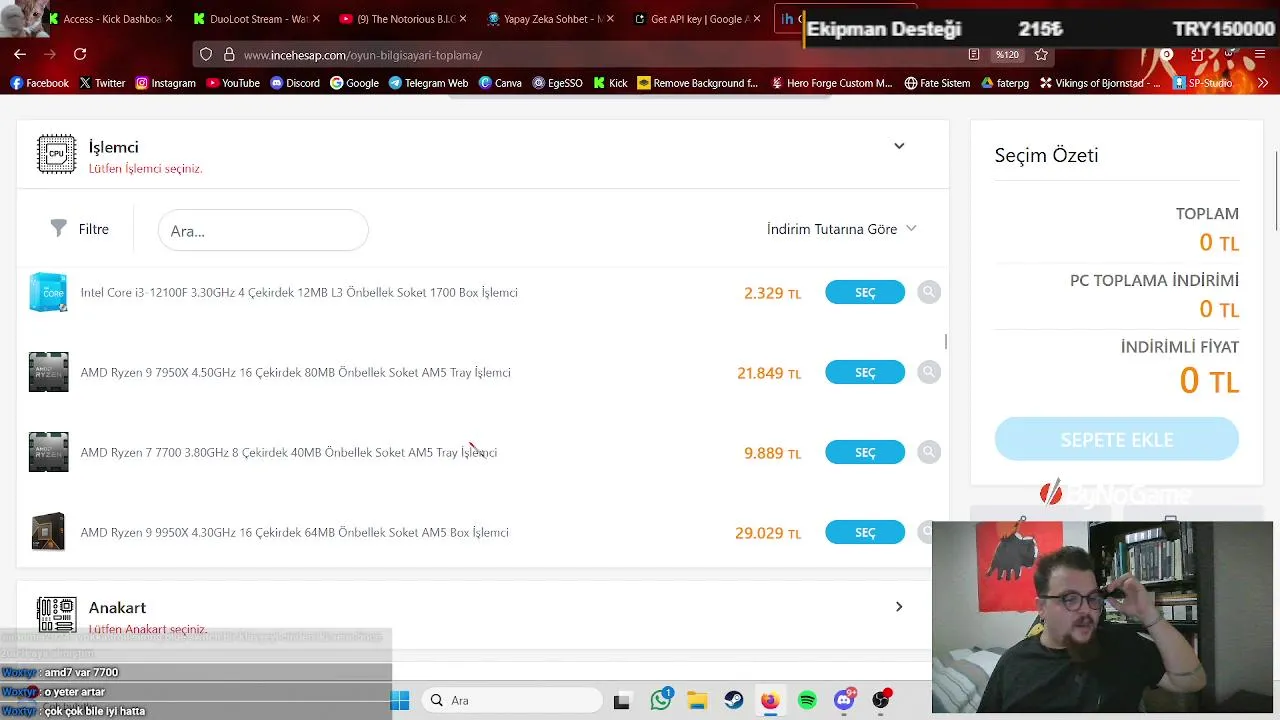Click Intel Core i3-12100F product thumbnail
Screen dimensions: 1280x720
click(x=48, y=292)
